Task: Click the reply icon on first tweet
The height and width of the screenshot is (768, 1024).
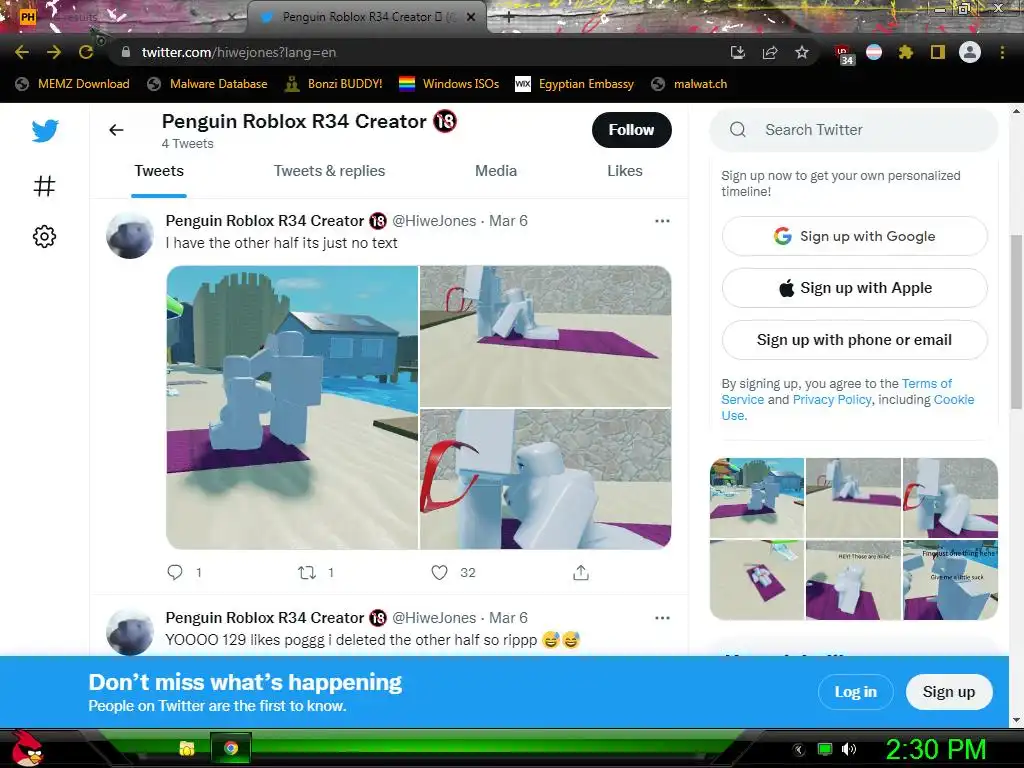Action: coord(175,573)
